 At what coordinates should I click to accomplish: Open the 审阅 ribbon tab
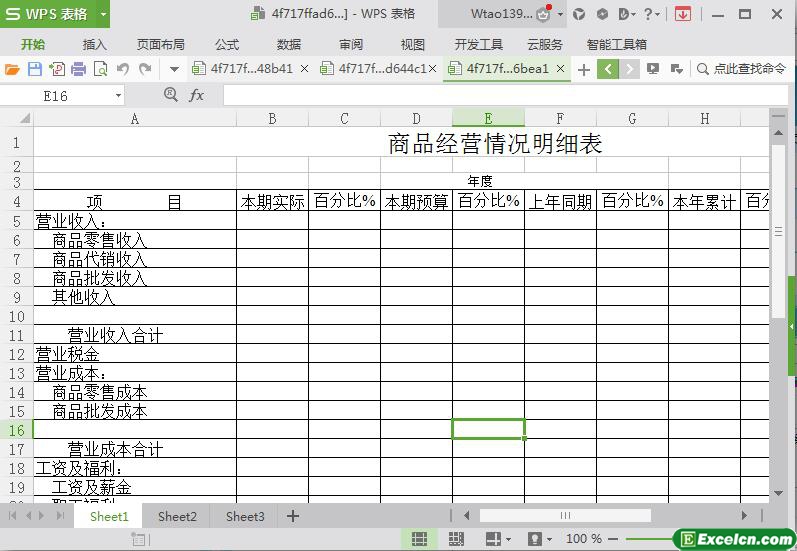pos(351,45)
